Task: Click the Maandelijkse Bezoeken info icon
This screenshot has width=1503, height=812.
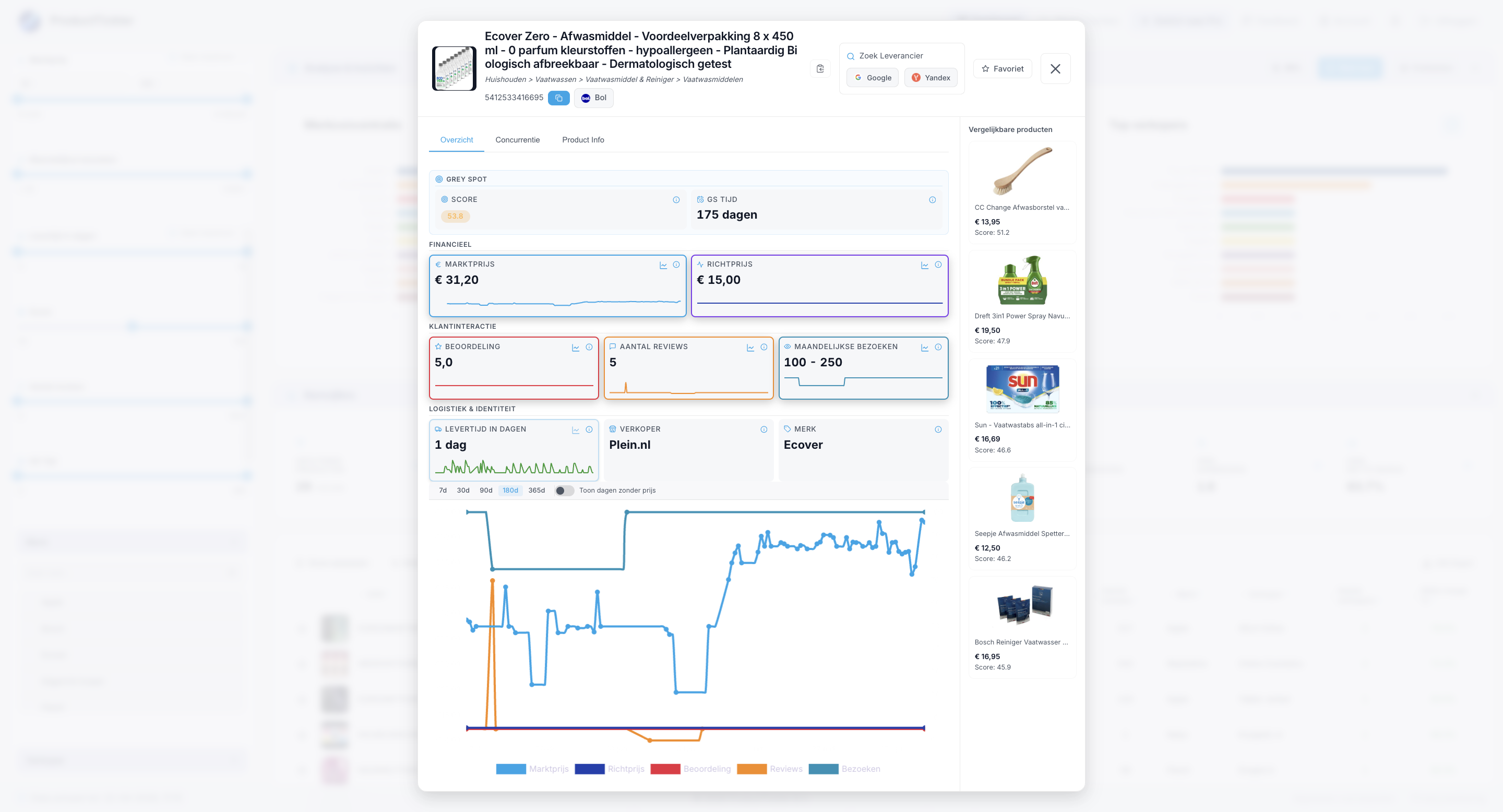Action: click(x=938, y=347)
